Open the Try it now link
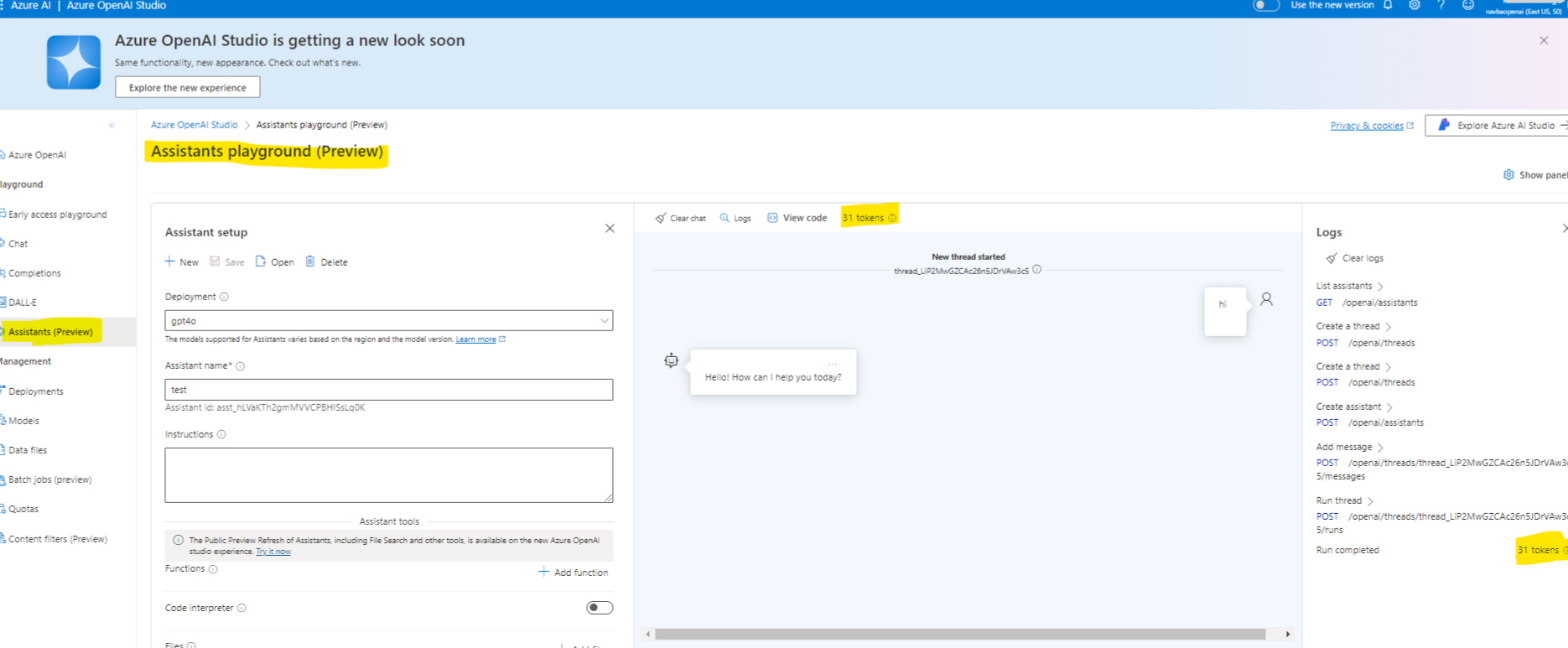 273,552
